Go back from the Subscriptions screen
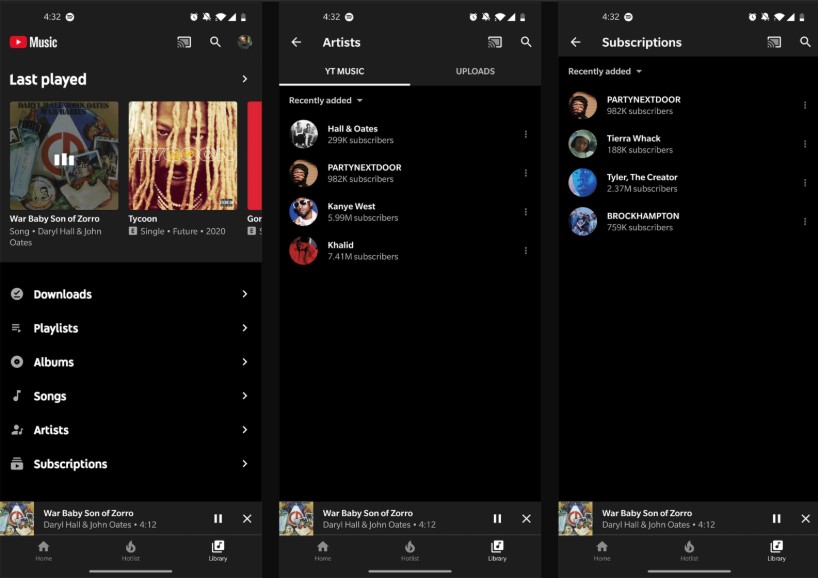Viewport: 818px width, 578px height. 575,42
